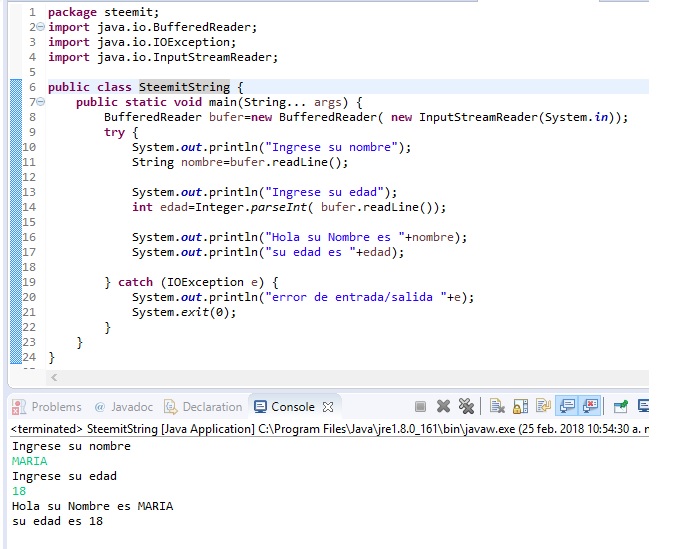Click 'java.io.IOException;' import text
The height and width of the screenshot is (549, 687).
166,42
